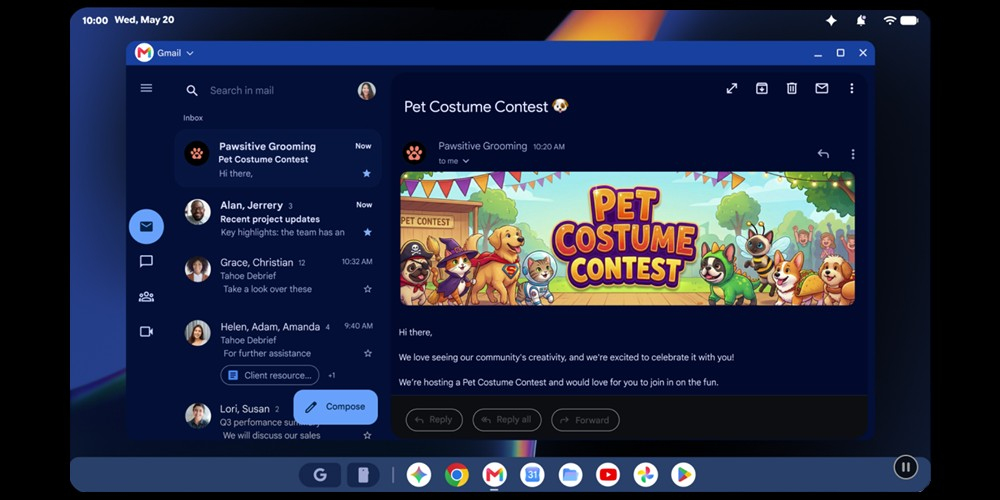Click the Helen, Adam, Amanda sender avatar

pos(198,333)
